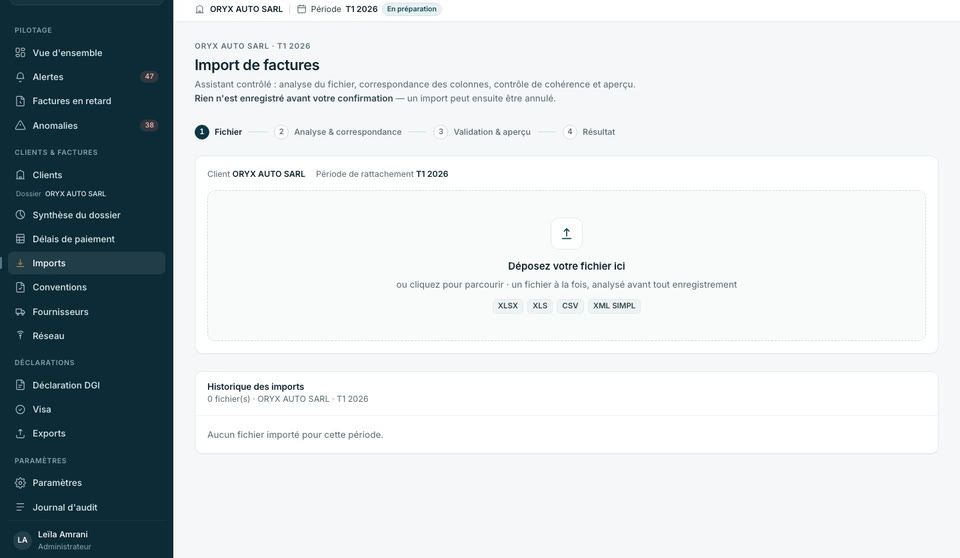This screenshot has height=558, width=960.
Task: Click step 2 Analyse & correspondance
Action: (x=338, y=132)
